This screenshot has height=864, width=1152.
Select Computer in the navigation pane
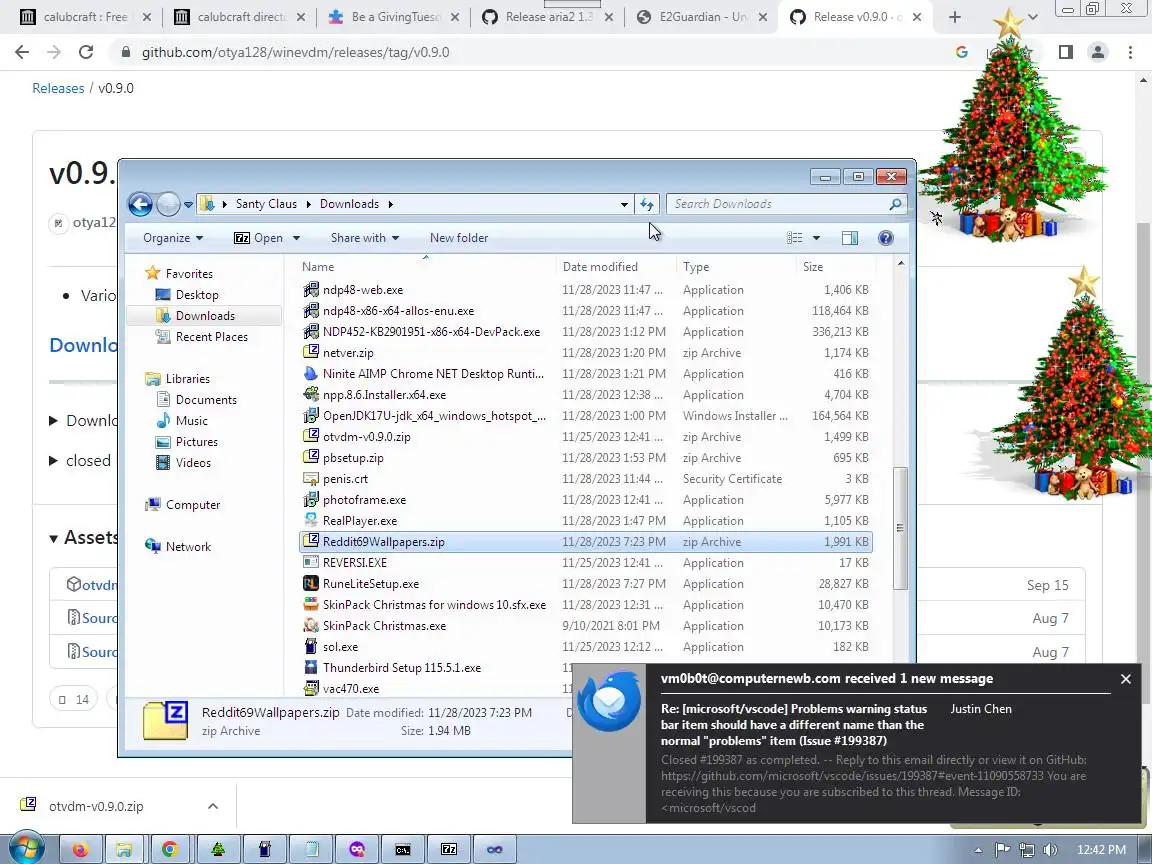tap(192, 505)
